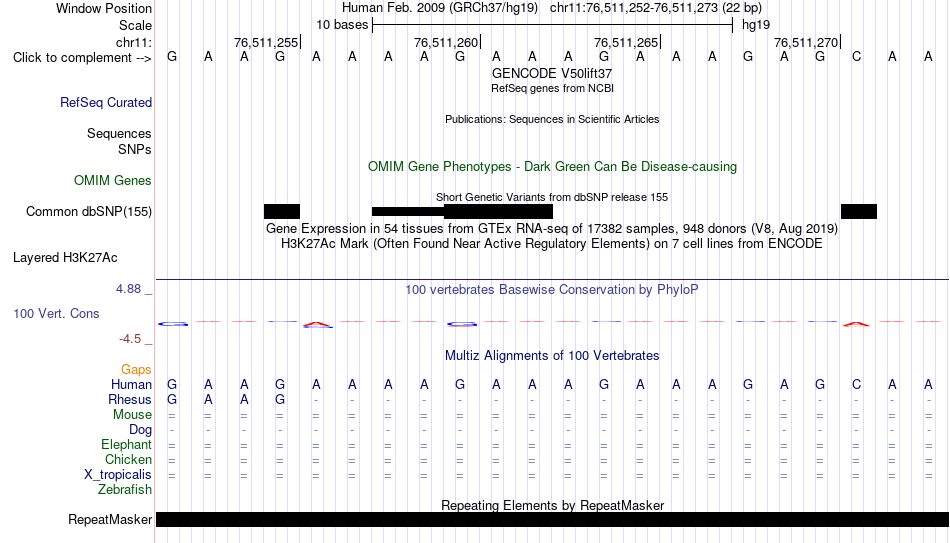This screenshot has height=543, width=950.
Task: Click '100 vertebrates Basewise Conservation by PhyloP' title
Action: click(552, 290)
